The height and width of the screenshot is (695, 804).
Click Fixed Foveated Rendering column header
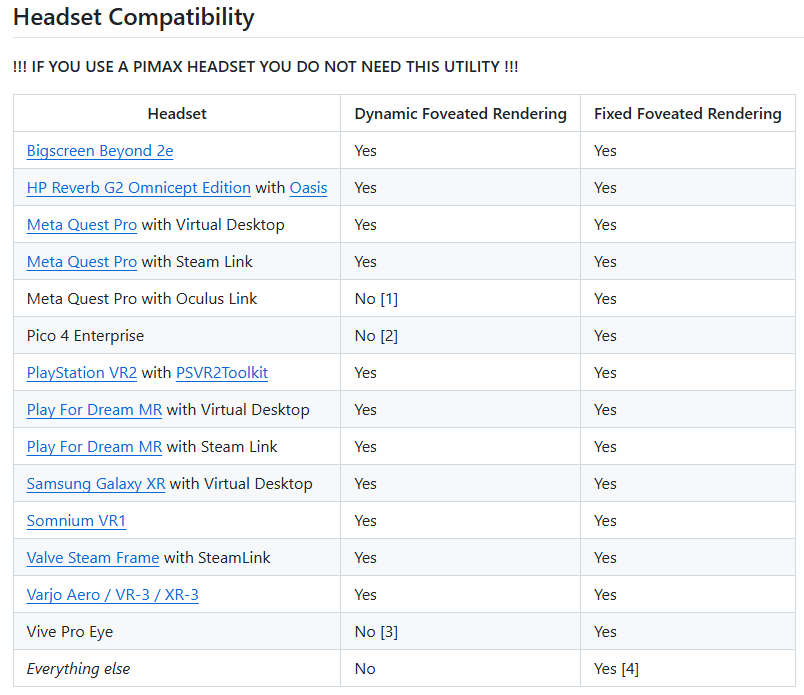pyautogui.click(x=688, y=113)
